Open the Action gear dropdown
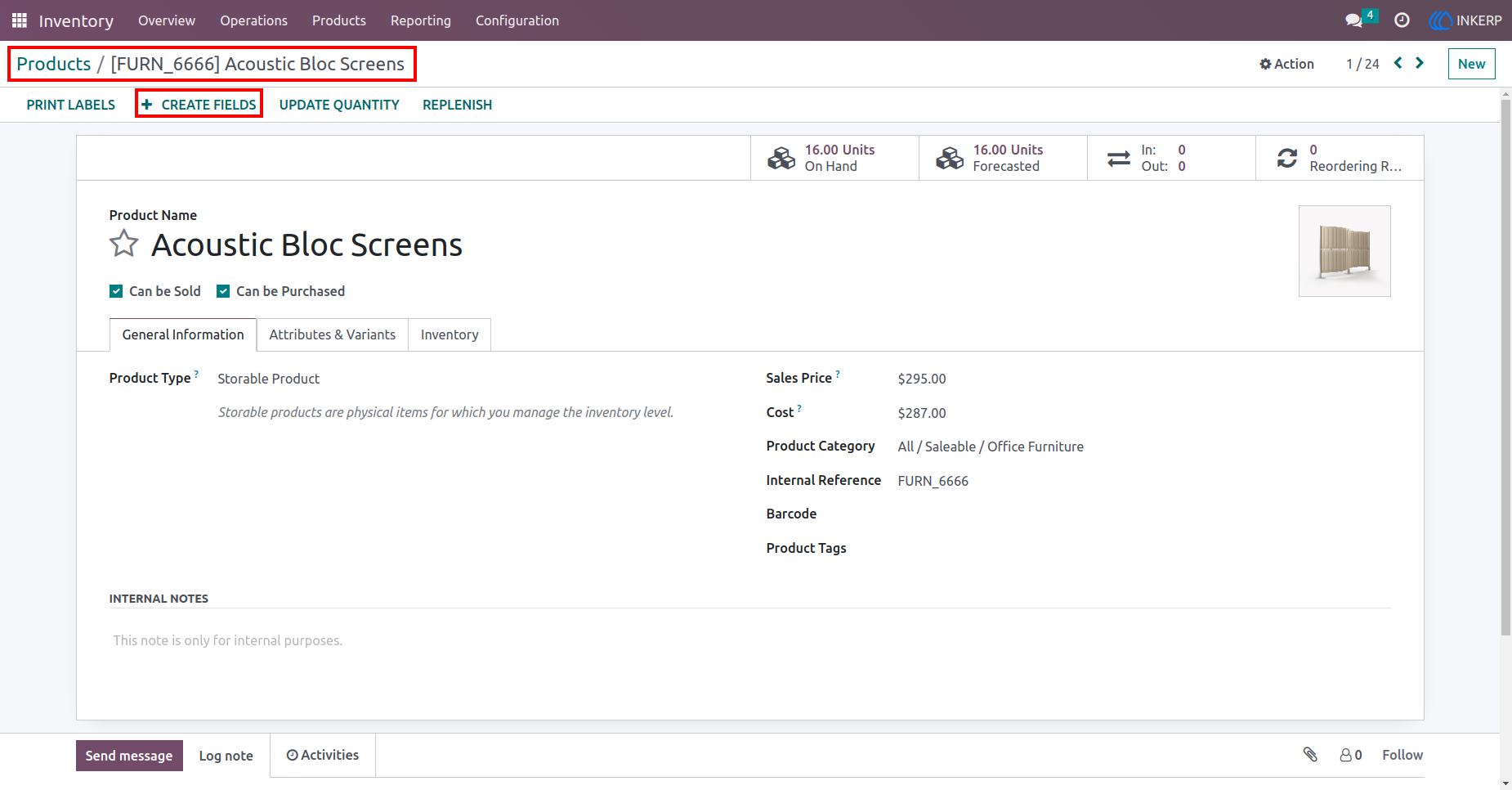This screenshot has height=790, width=1512. click(1286, 64)
